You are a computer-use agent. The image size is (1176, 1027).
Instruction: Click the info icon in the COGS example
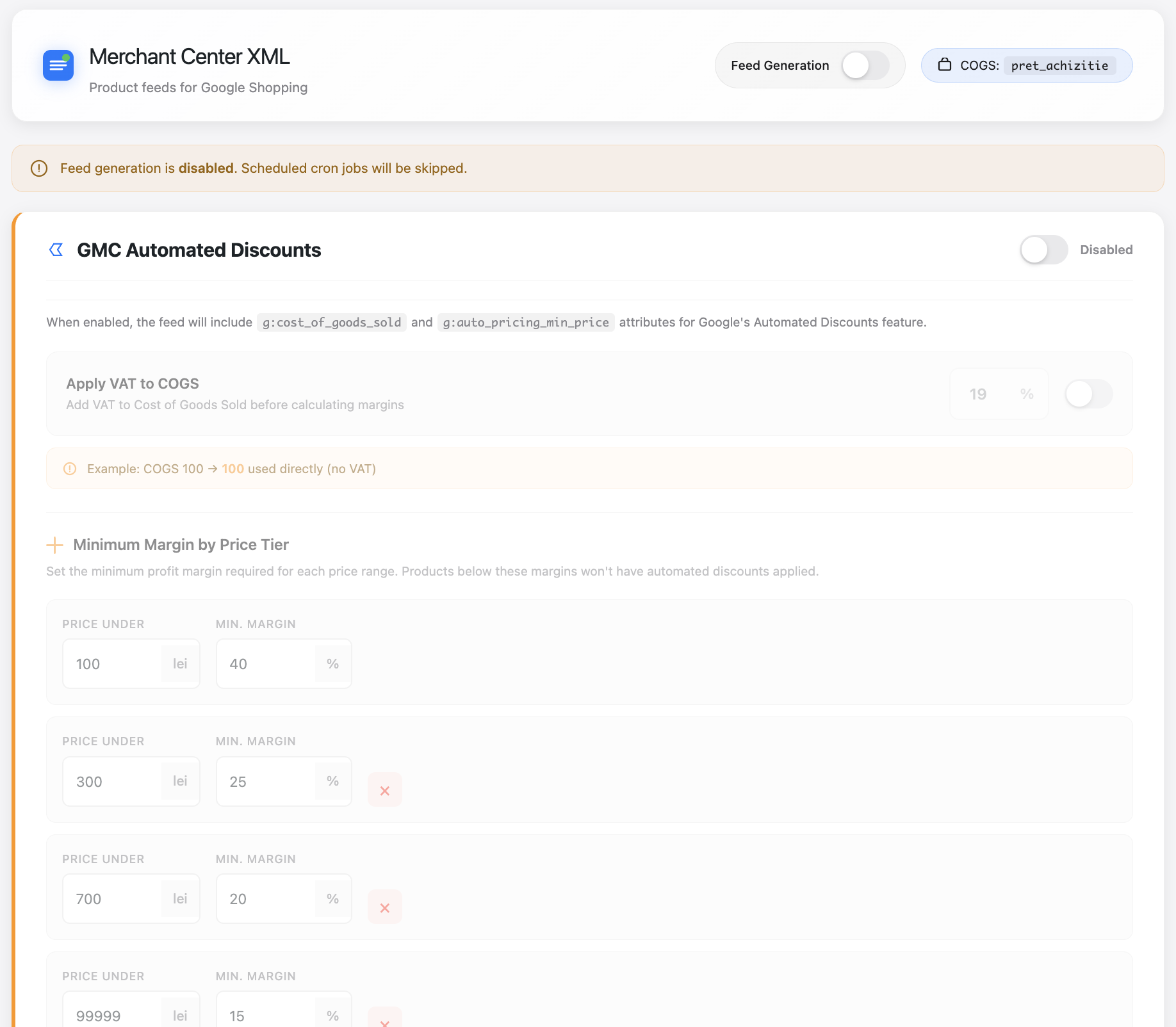pyautogui.click(x=70, y=468)
